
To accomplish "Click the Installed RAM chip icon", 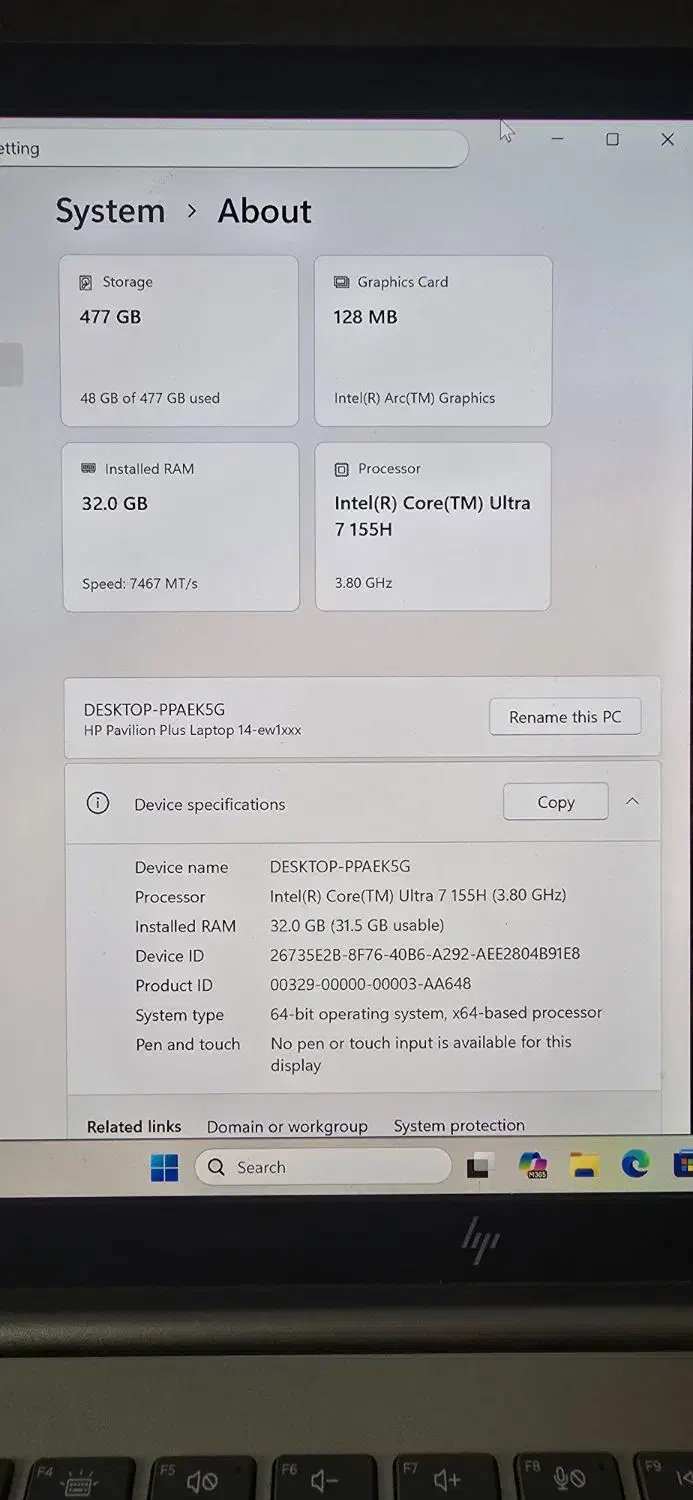I will click(88, 468).
